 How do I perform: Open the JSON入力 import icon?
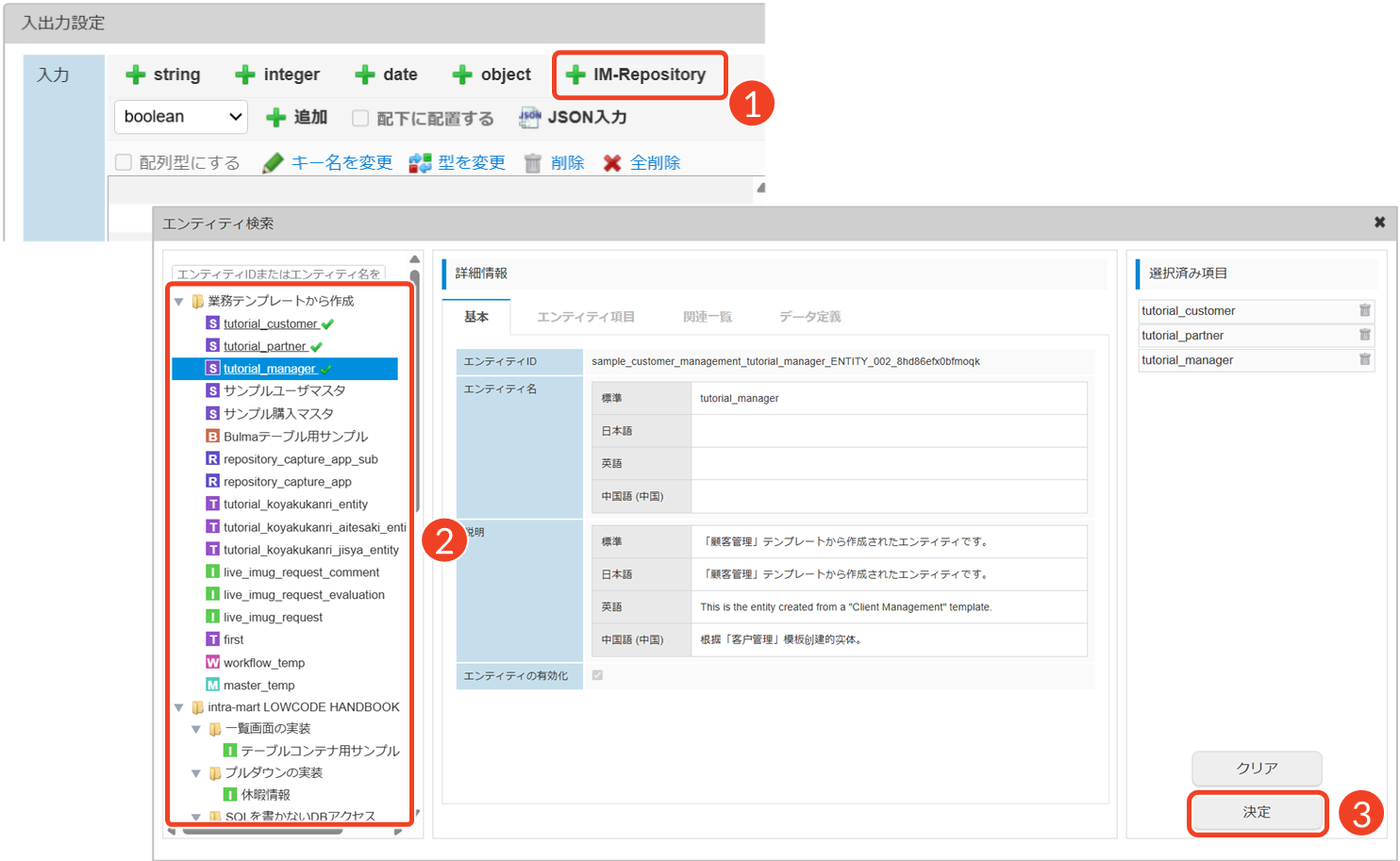point(530,117)
